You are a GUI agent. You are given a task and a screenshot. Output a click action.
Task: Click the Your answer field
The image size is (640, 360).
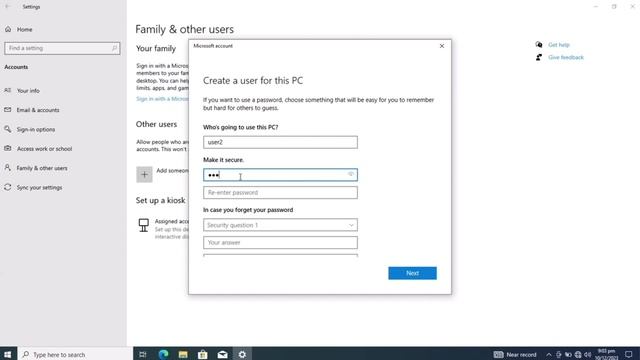[x=280, y=242]
